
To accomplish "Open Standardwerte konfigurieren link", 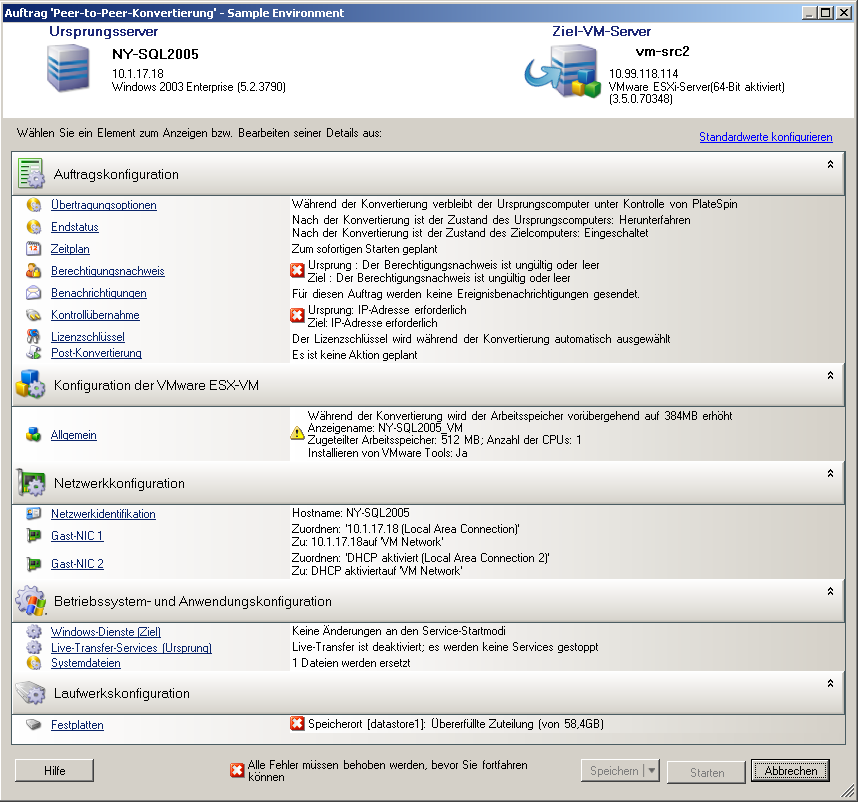I will (x=765, y=137).
